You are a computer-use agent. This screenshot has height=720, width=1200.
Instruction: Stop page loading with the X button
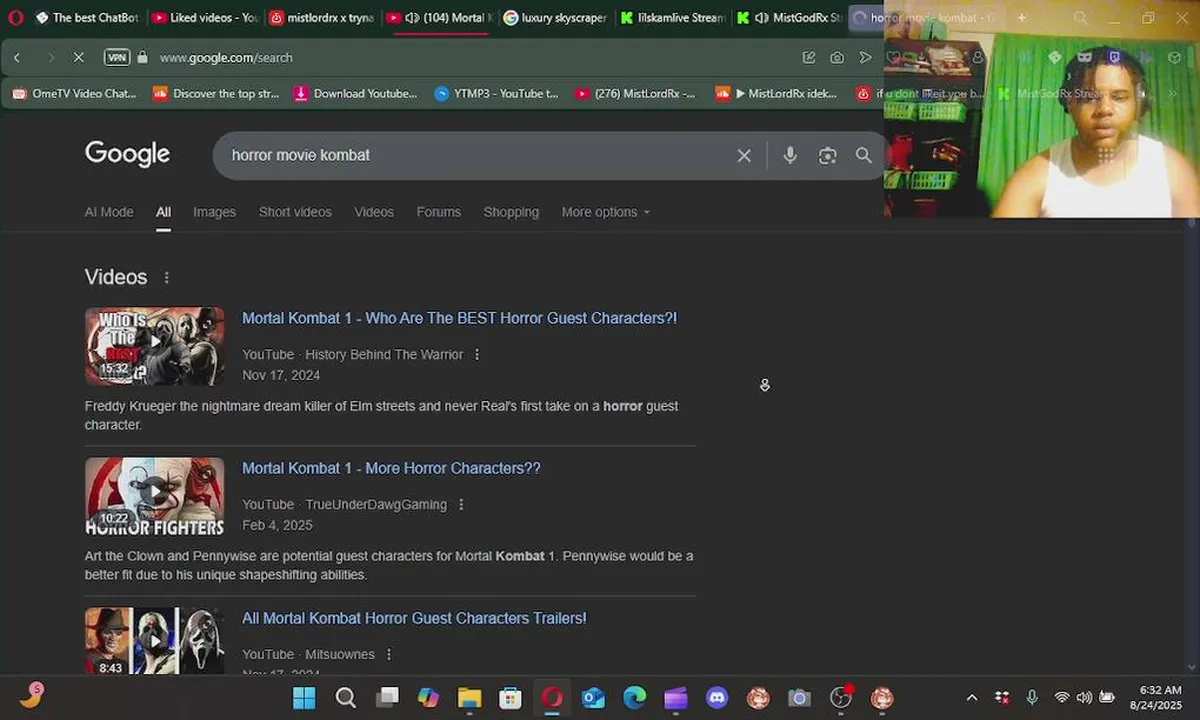pos(78,57)
